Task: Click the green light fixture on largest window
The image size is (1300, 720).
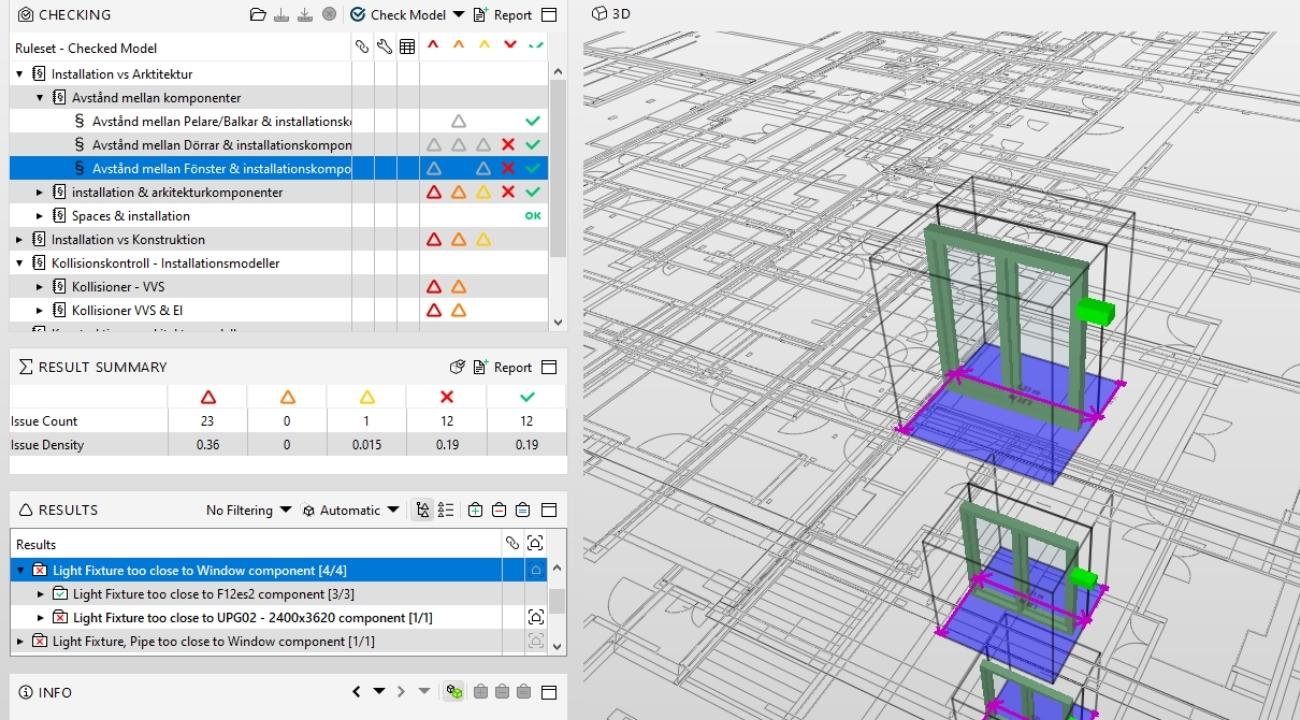Action: pyautogui.click(x=1094, y=311)
